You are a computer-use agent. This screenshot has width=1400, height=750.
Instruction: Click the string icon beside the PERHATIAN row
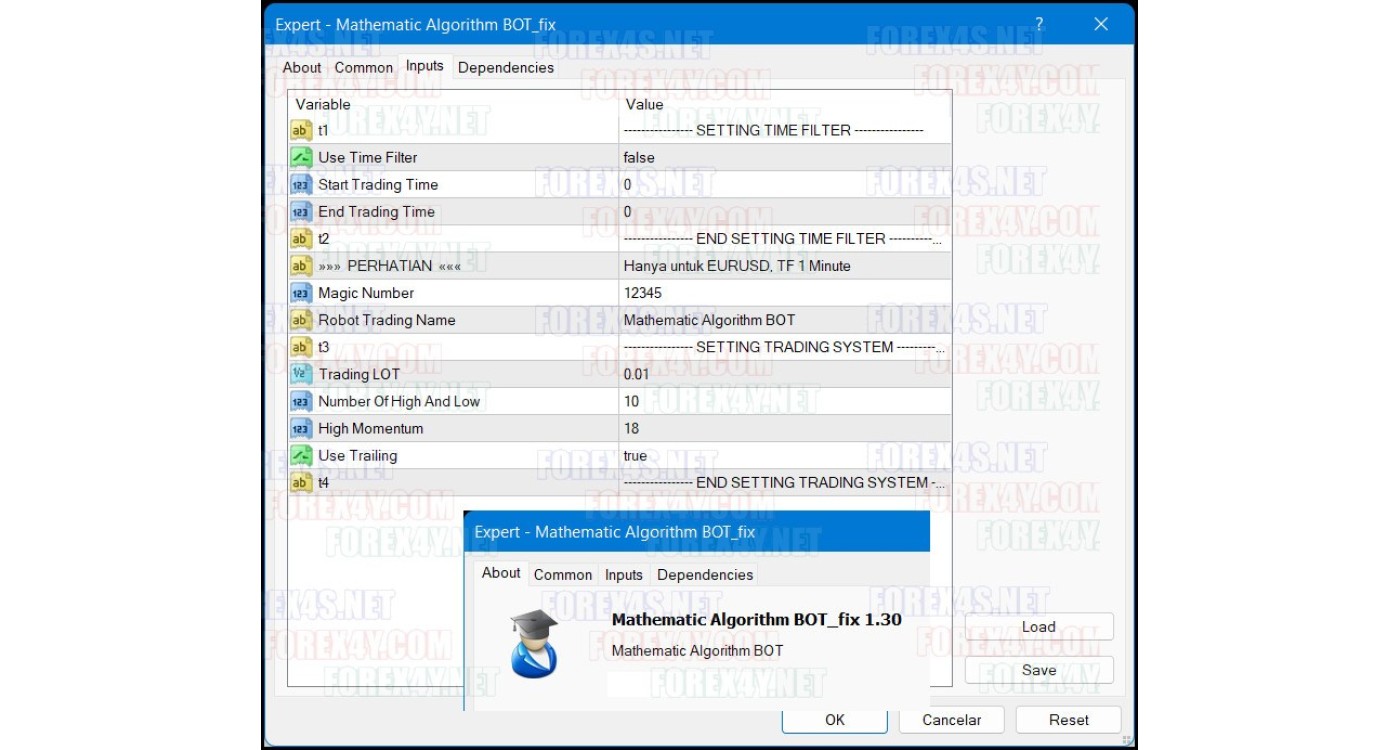tap(301, 265)
